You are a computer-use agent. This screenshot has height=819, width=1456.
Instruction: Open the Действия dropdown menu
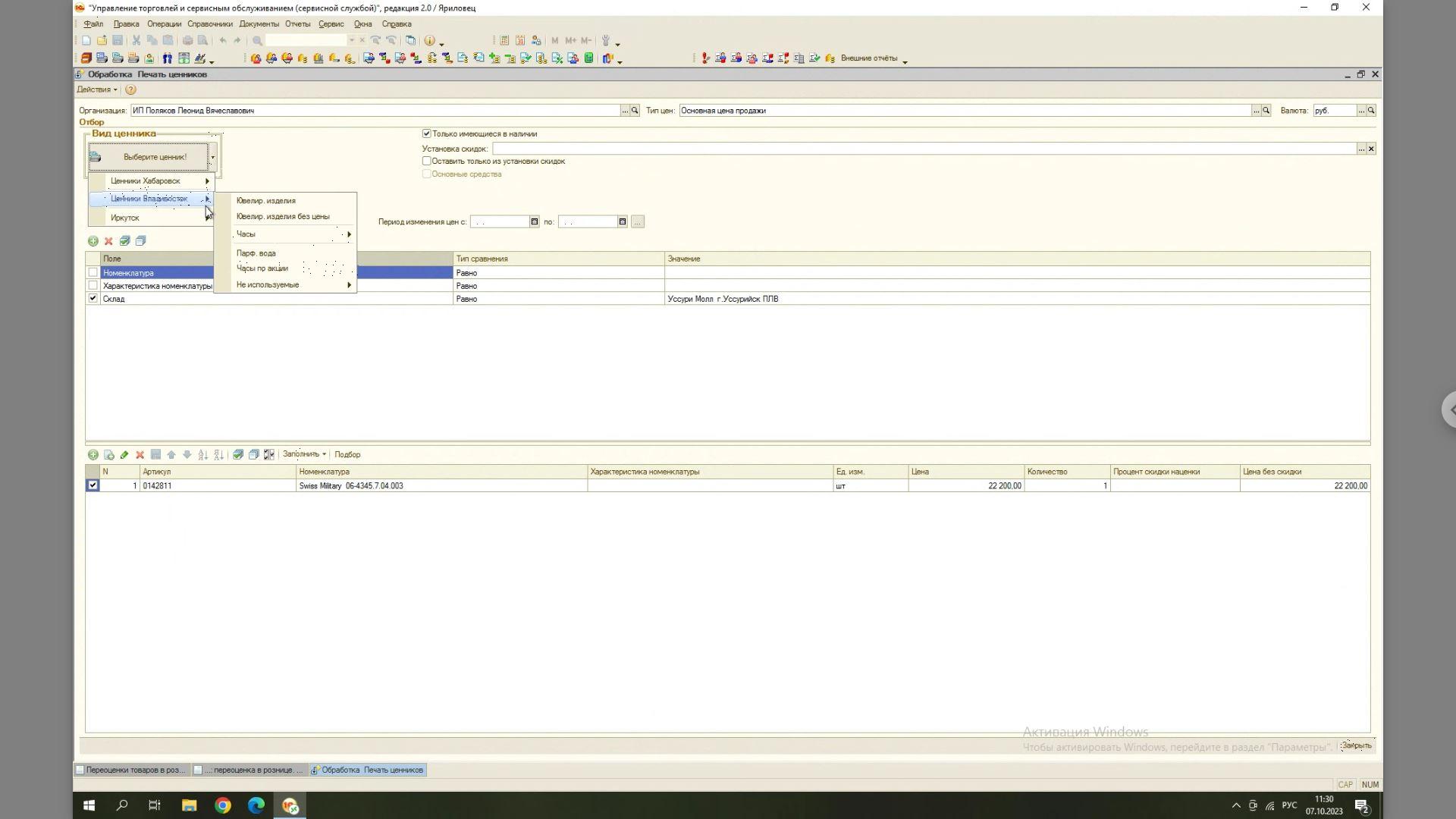pos(97,89)
